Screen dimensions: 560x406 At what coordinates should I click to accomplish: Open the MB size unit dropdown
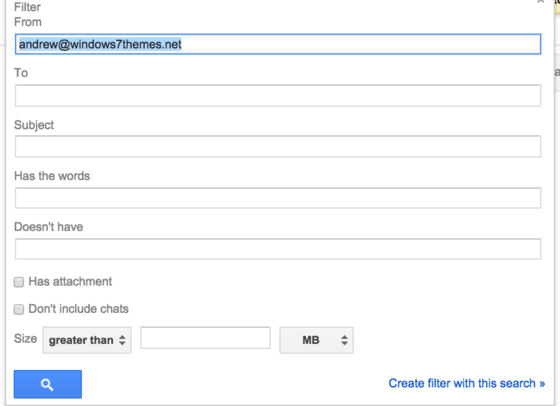click(x=316, y=340)
